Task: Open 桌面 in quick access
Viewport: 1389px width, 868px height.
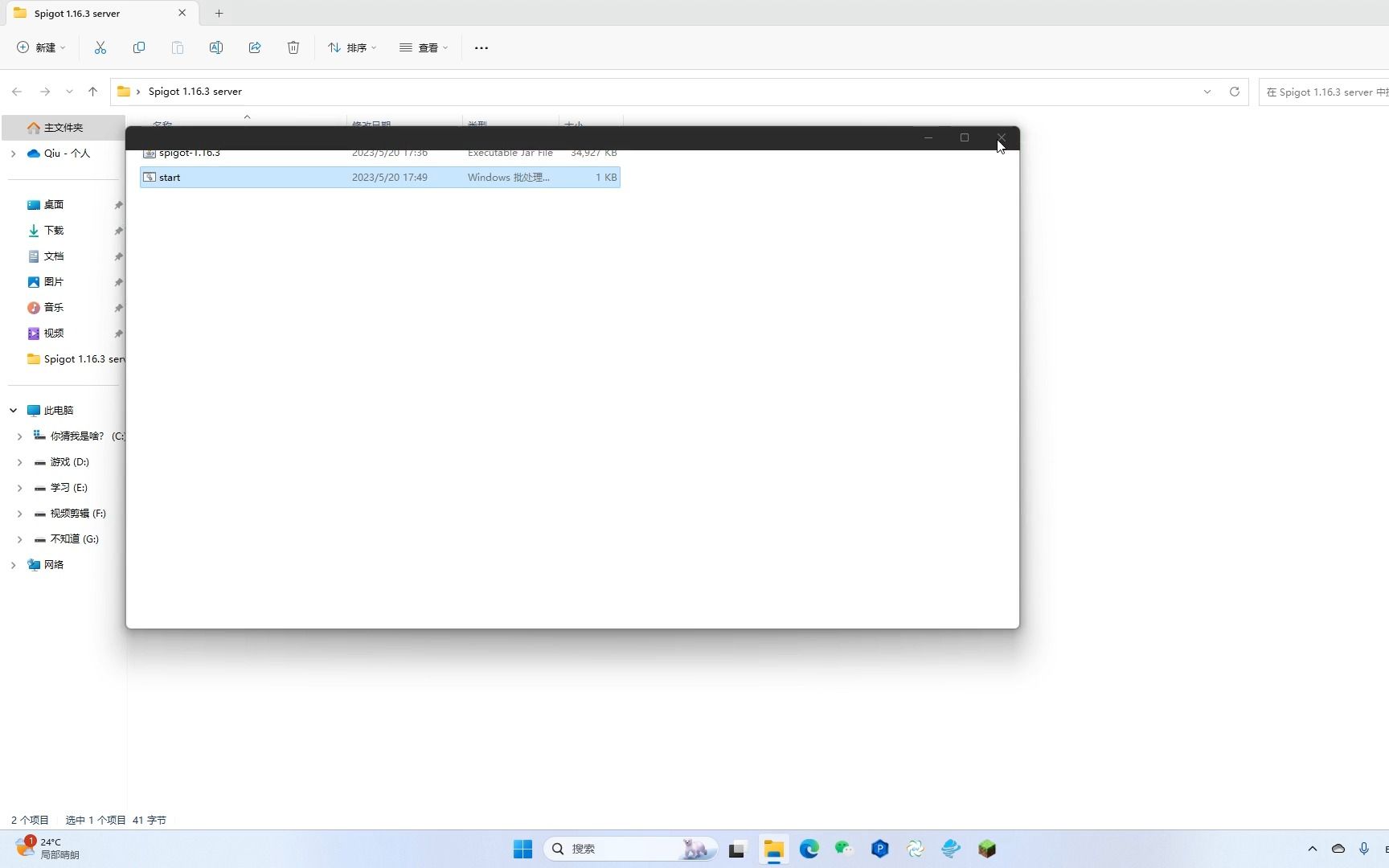Action: click(54, 205)
